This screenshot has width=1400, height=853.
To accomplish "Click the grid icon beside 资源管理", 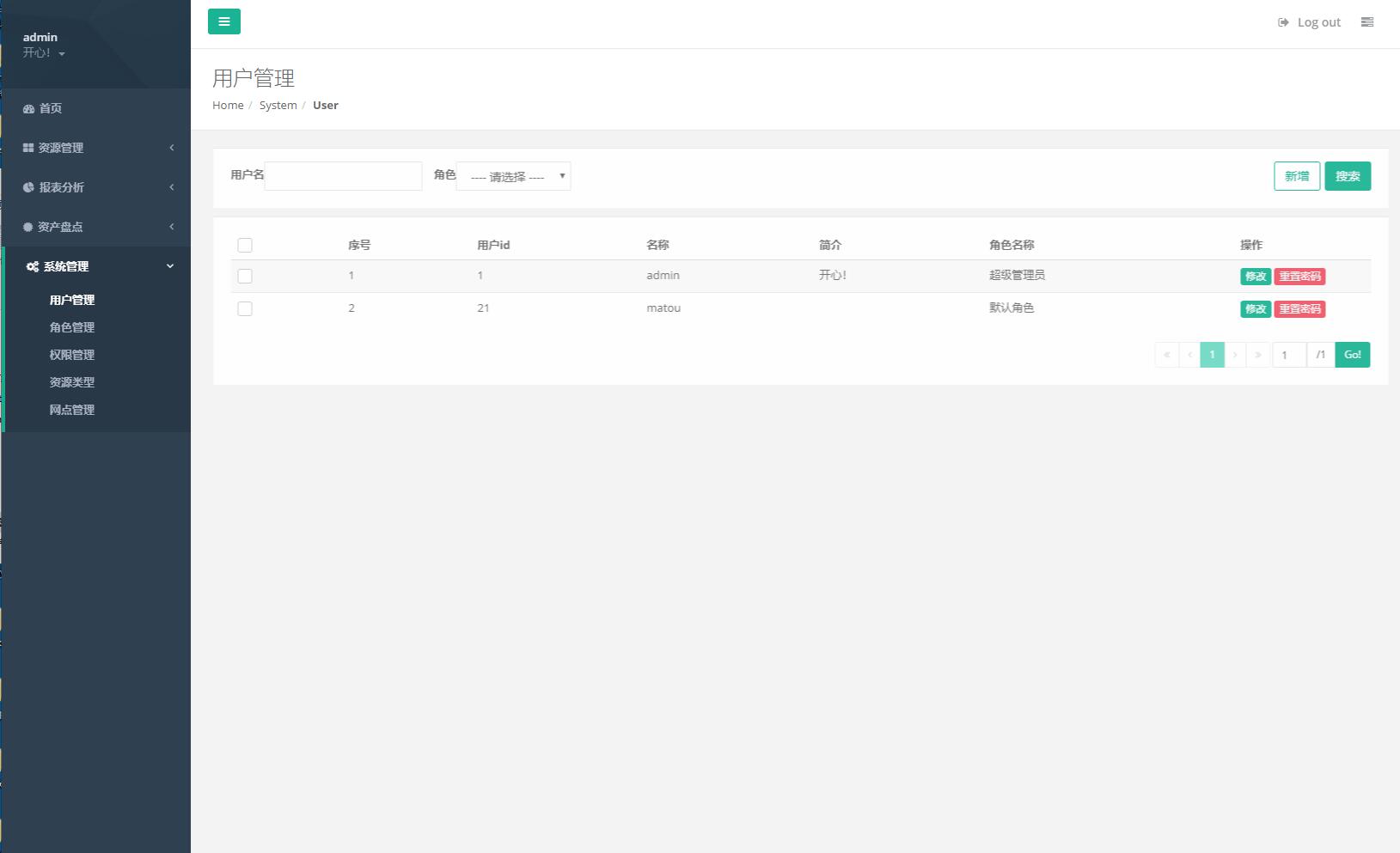I will [x=28, y=148].
